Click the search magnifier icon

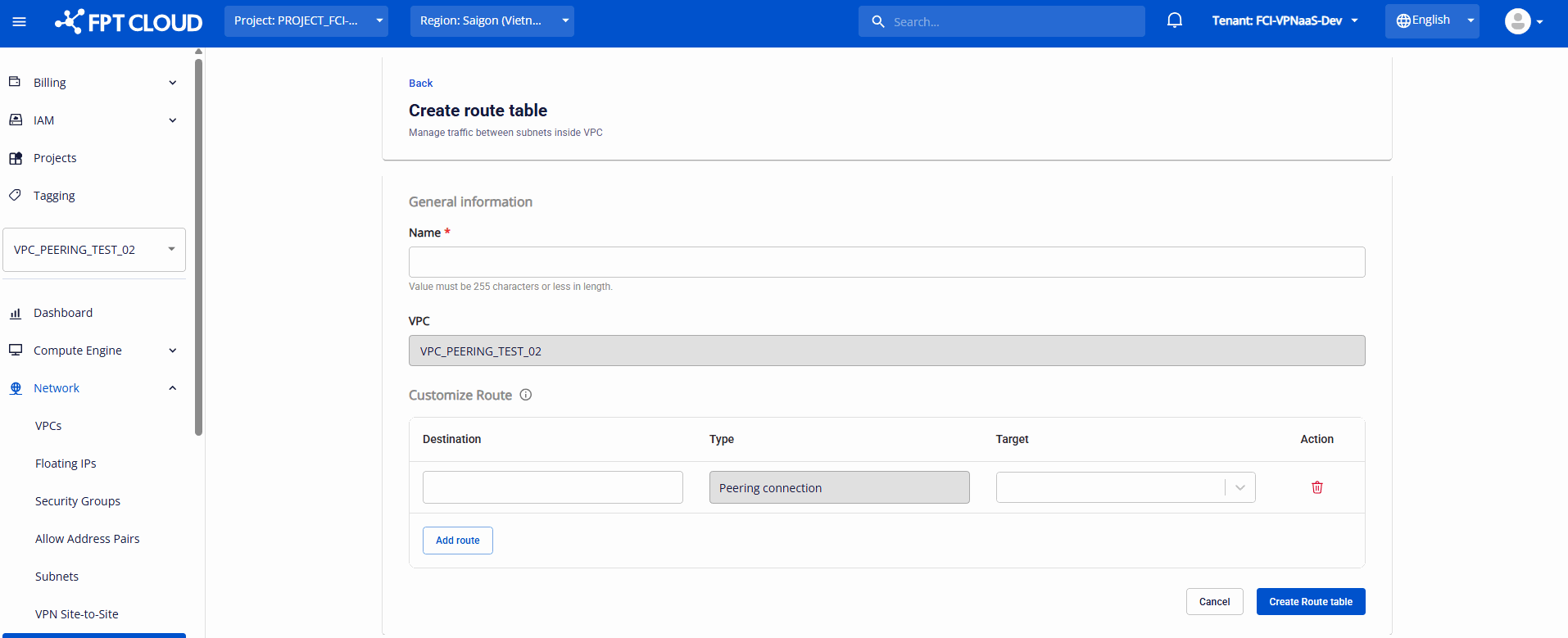877,22
